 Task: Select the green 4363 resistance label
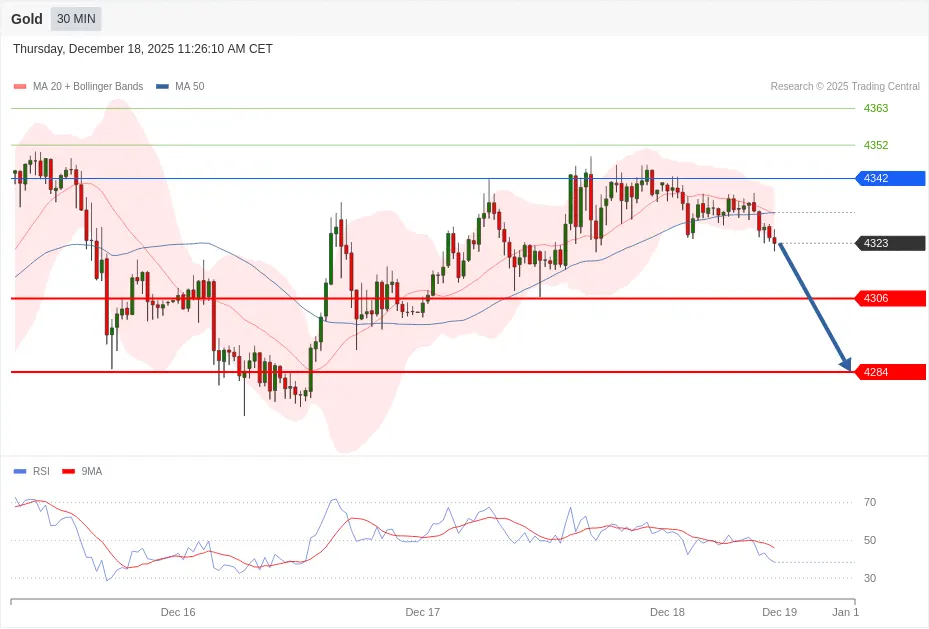pos(876,108)
